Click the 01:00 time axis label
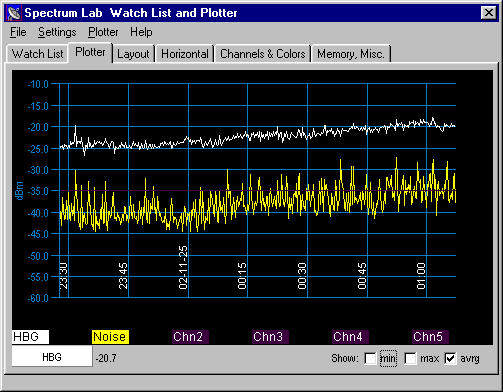503x392 pixels. pos(421,276)
